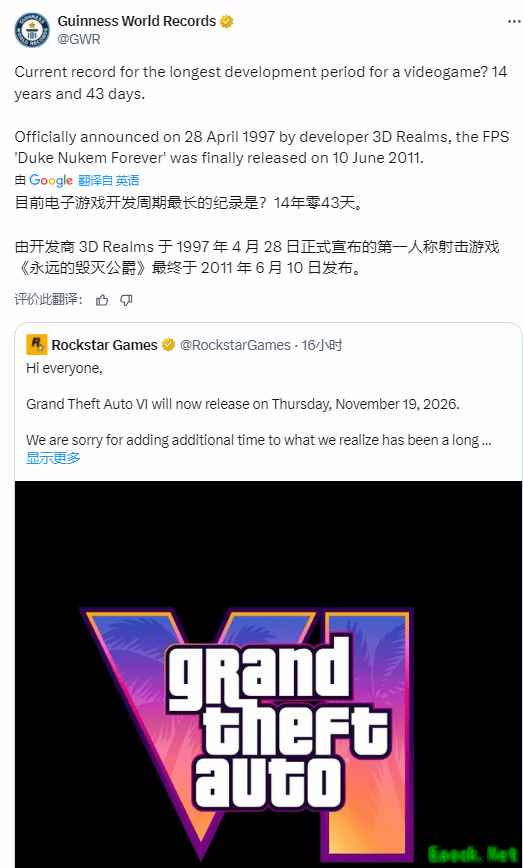Image resolution: width=523 pixels, height=868 pixels.
Task: Open the @RockstarGames handle link
Action: click(236, 345)
